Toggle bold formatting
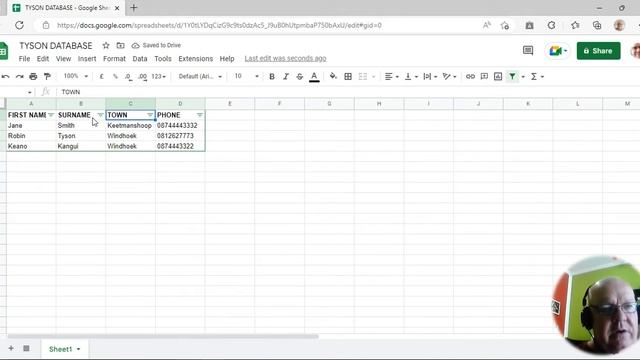 (272, 76)
